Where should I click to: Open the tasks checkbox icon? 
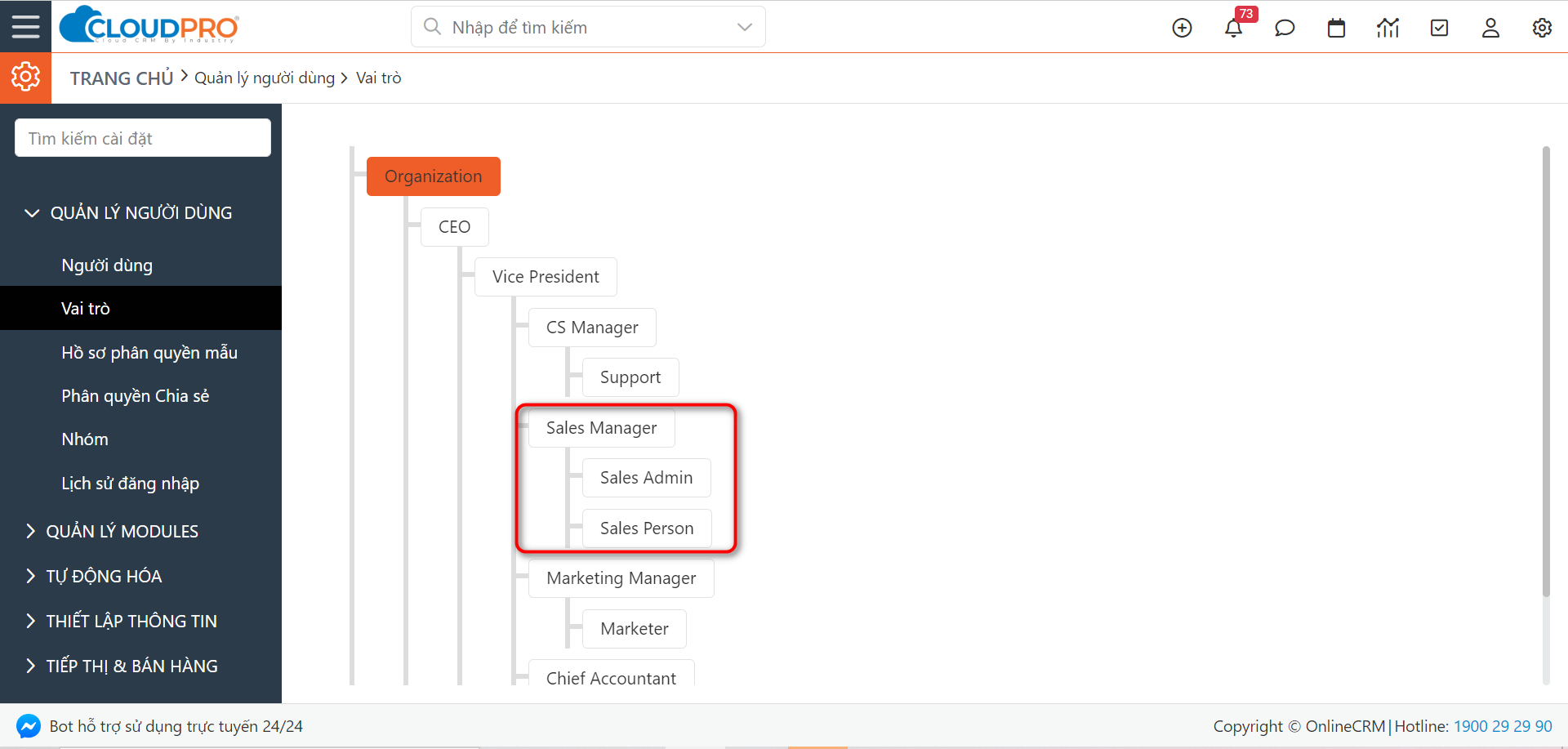pos(1439,28)
